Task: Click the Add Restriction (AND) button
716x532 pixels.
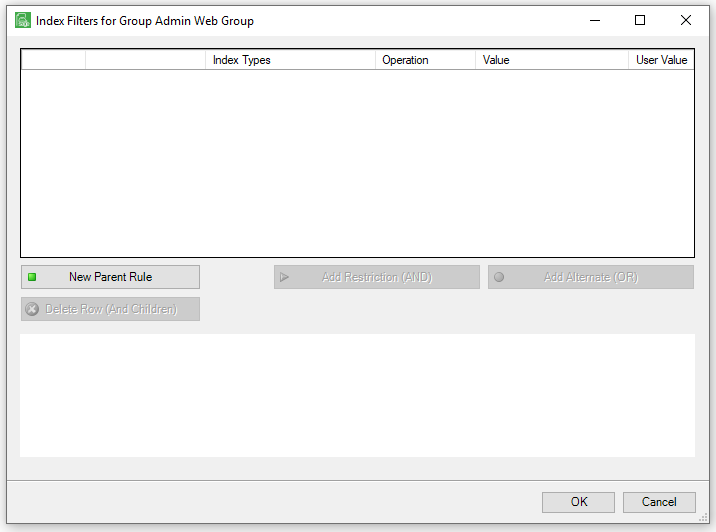Action: tap(377, 277)
